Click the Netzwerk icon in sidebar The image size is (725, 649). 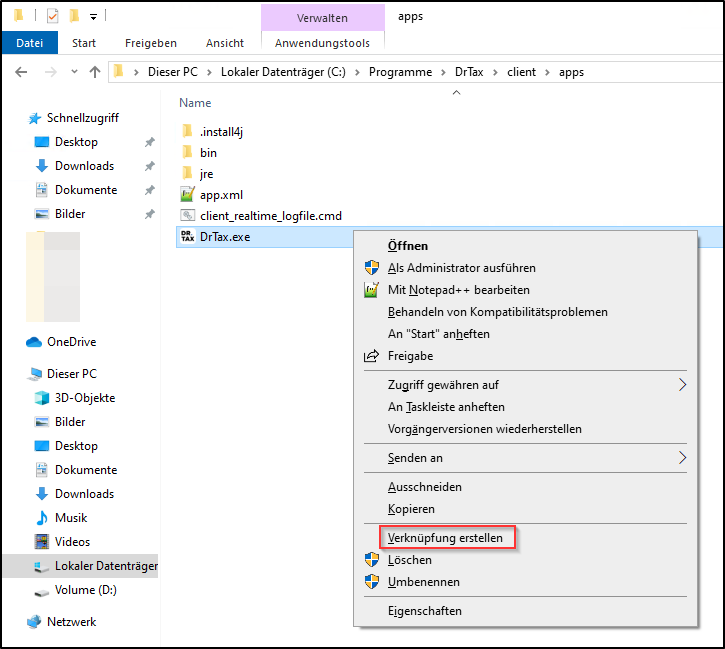35,622
